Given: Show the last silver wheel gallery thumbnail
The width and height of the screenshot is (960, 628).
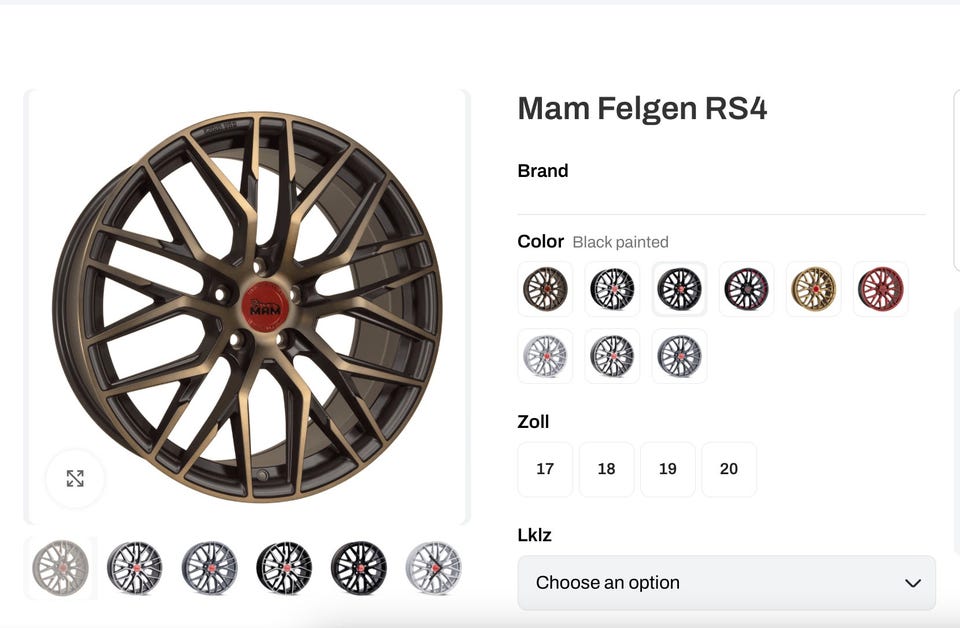Looking at the screenshot, I should (433, 568).
